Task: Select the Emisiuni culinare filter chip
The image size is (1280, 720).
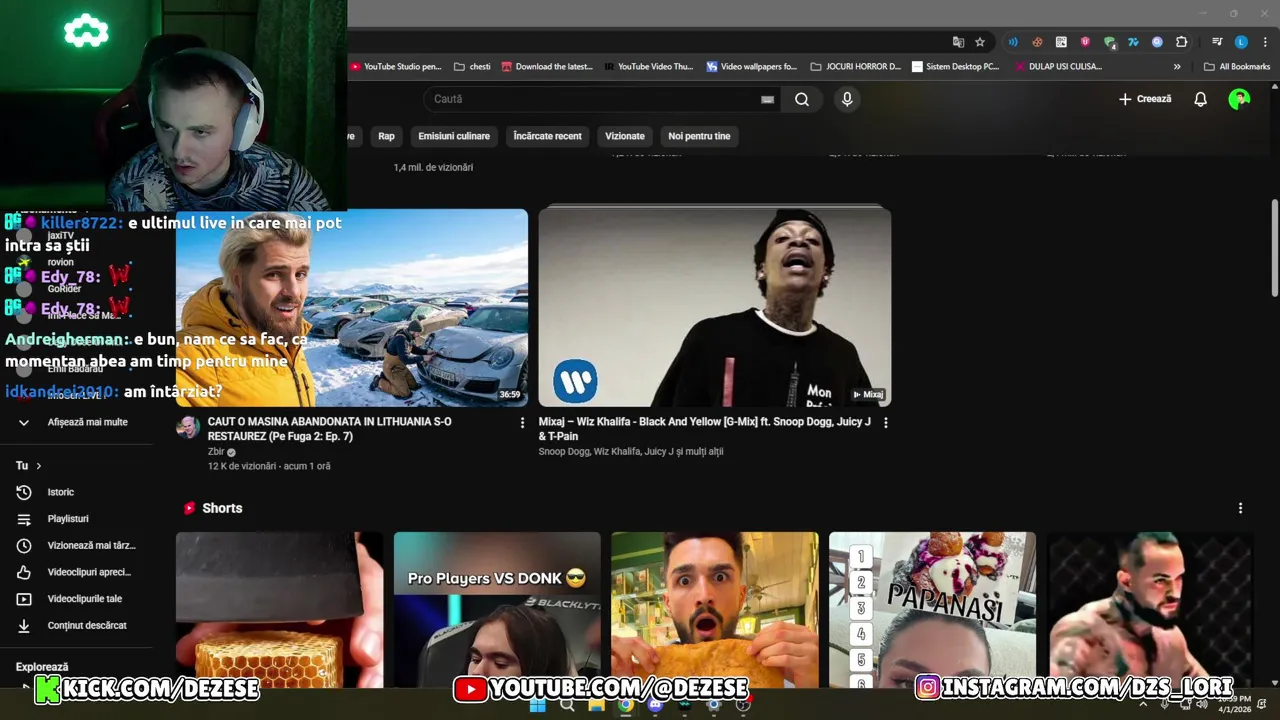Action: coord(454,136)
